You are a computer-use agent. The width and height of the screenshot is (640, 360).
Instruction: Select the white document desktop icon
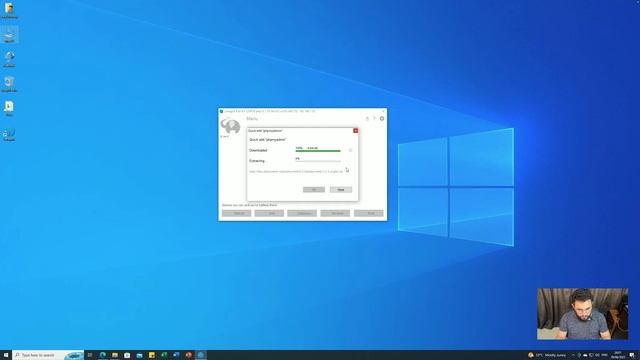click(x=9, y=109)
